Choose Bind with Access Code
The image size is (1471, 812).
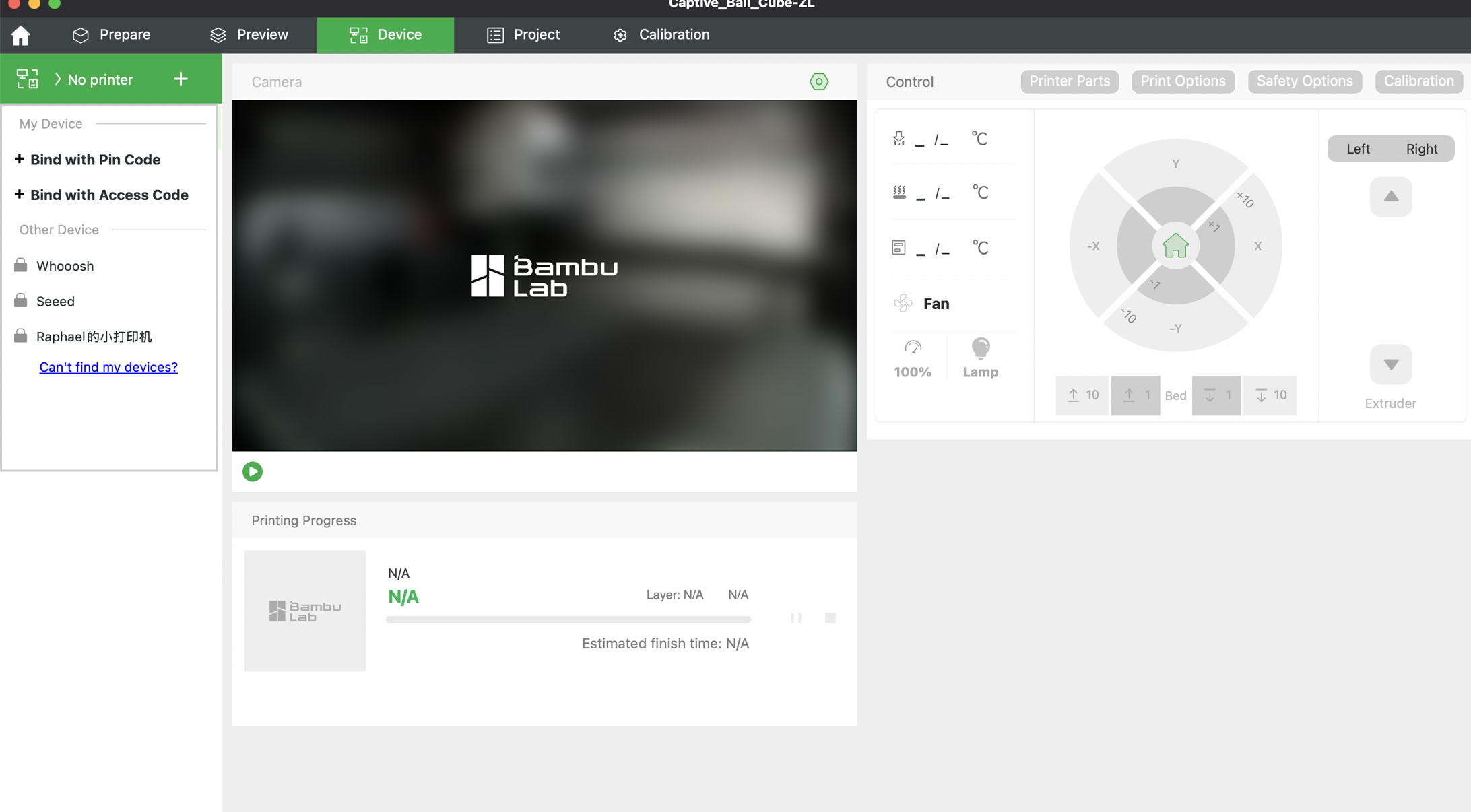coord(102,195)
